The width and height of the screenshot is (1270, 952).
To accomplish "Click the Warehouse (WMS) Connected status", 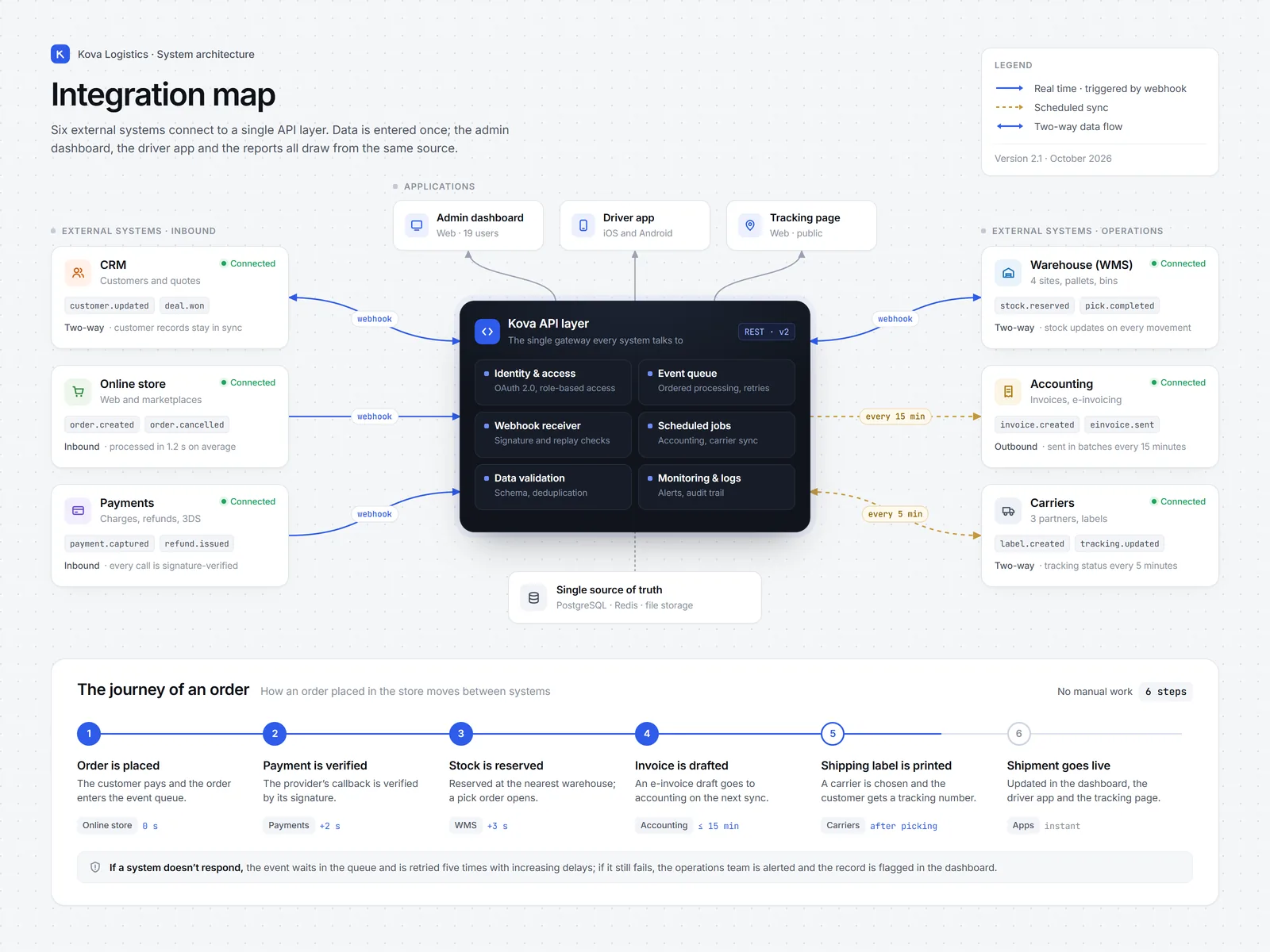I will (x=1179, y=263).
